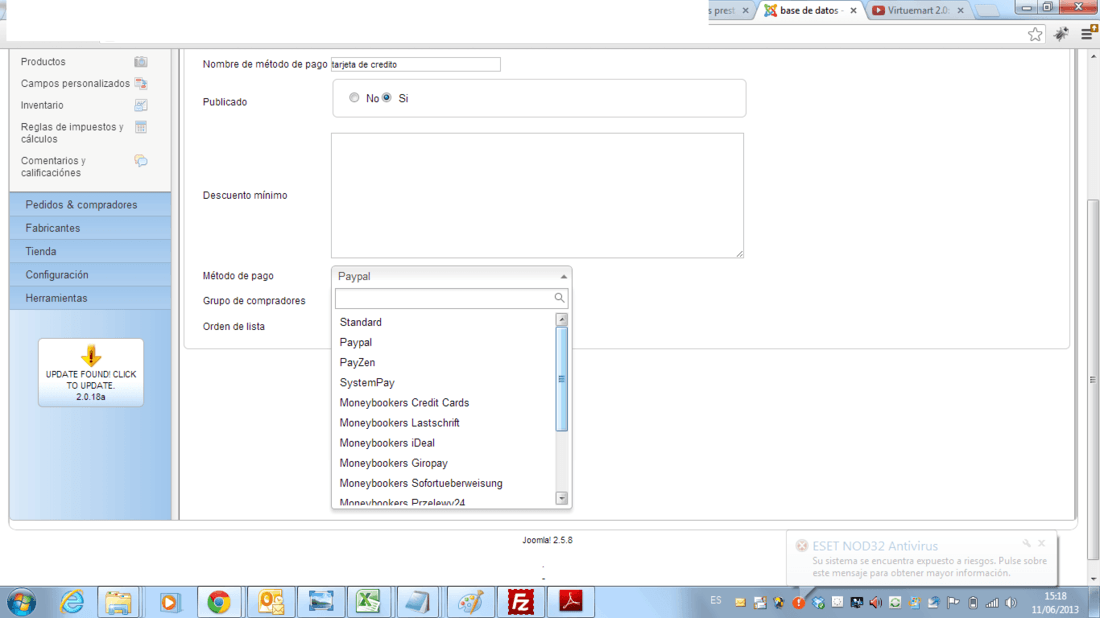Click the network signal tray icon

992,602
